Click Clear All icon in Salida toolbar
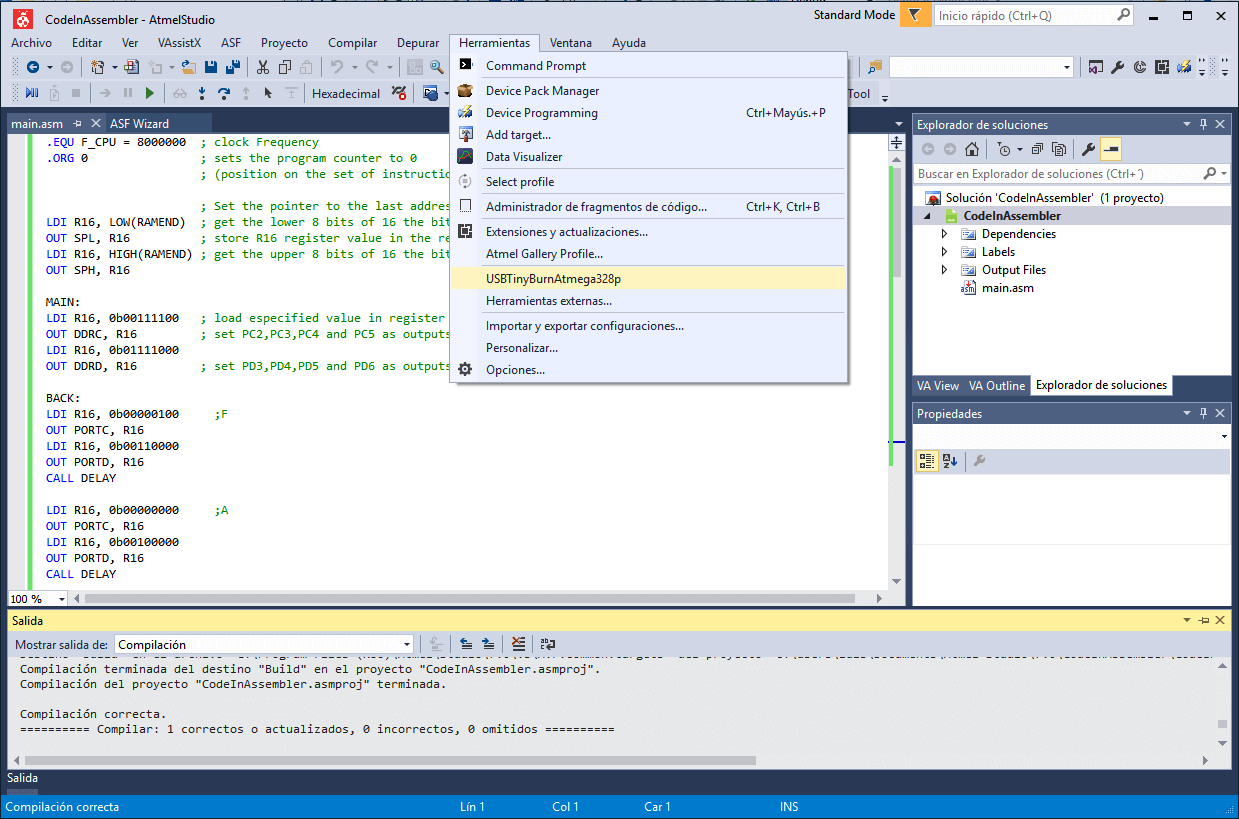Image resolution: width=1239 pixels, height=819 pixels. tap(518, 645)
